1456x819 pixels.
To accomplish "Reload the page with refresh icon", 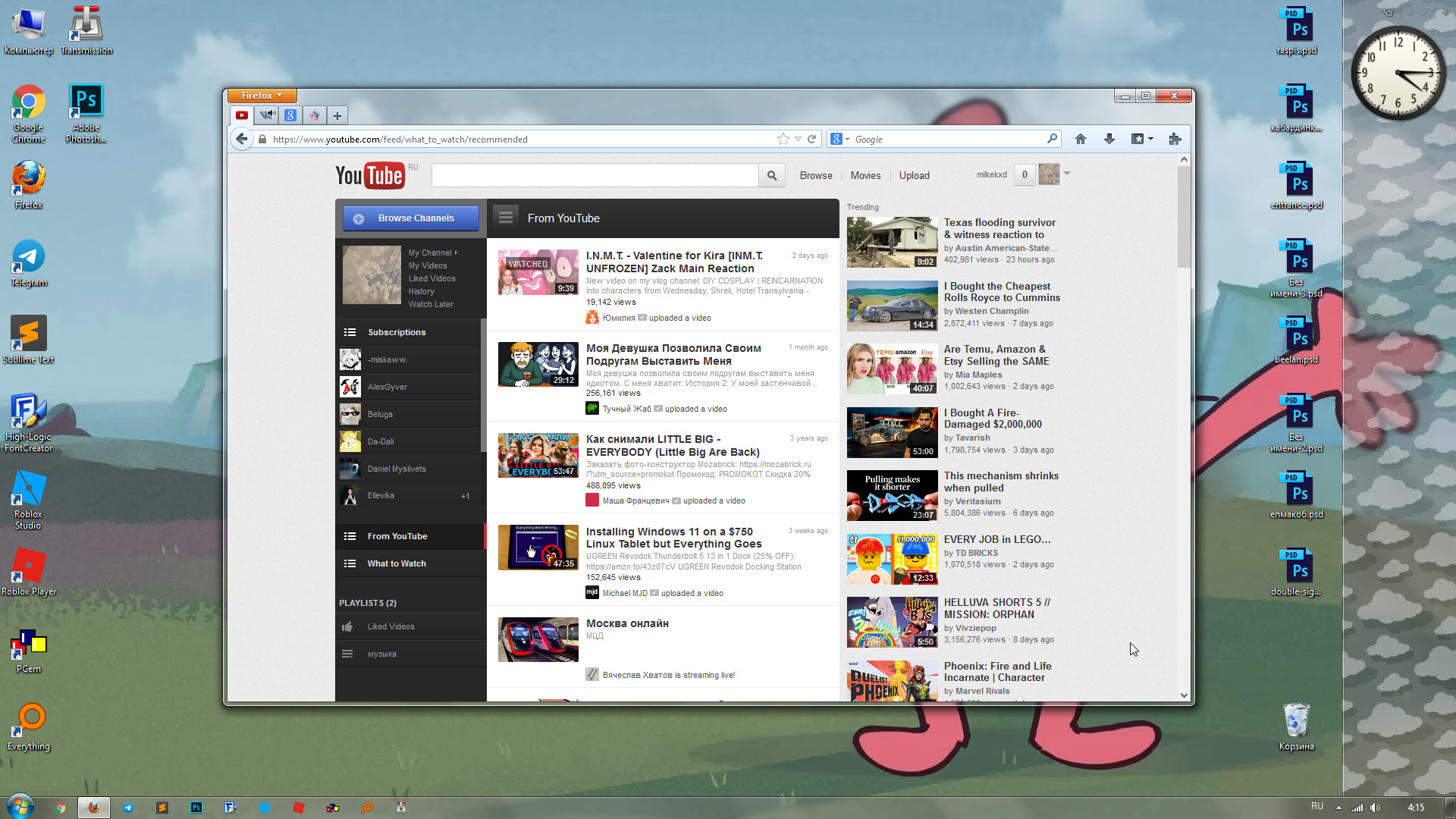I will point(812,139).
